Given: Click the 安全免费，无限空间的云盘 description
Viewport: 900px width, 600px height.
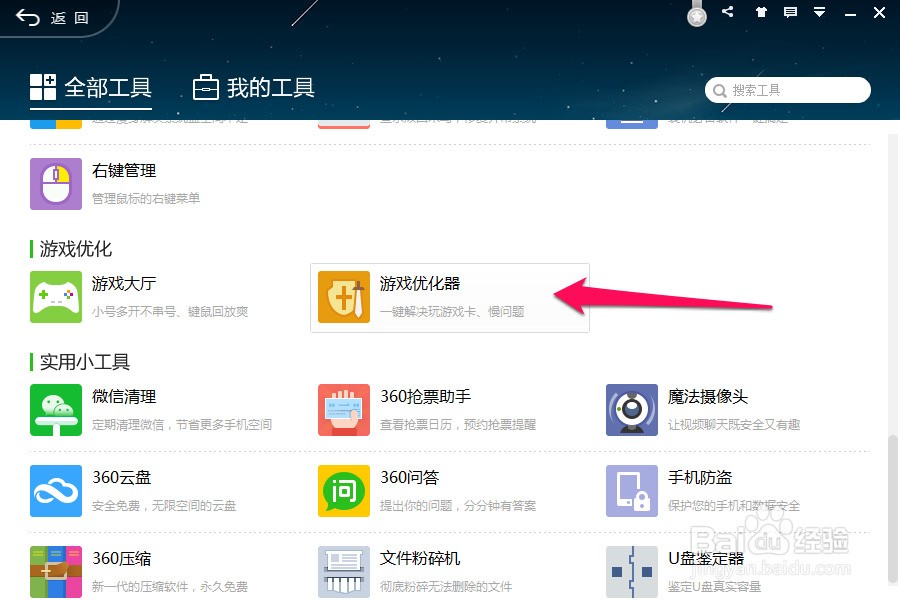Looking at the screenshot, I should coord(164,506).
